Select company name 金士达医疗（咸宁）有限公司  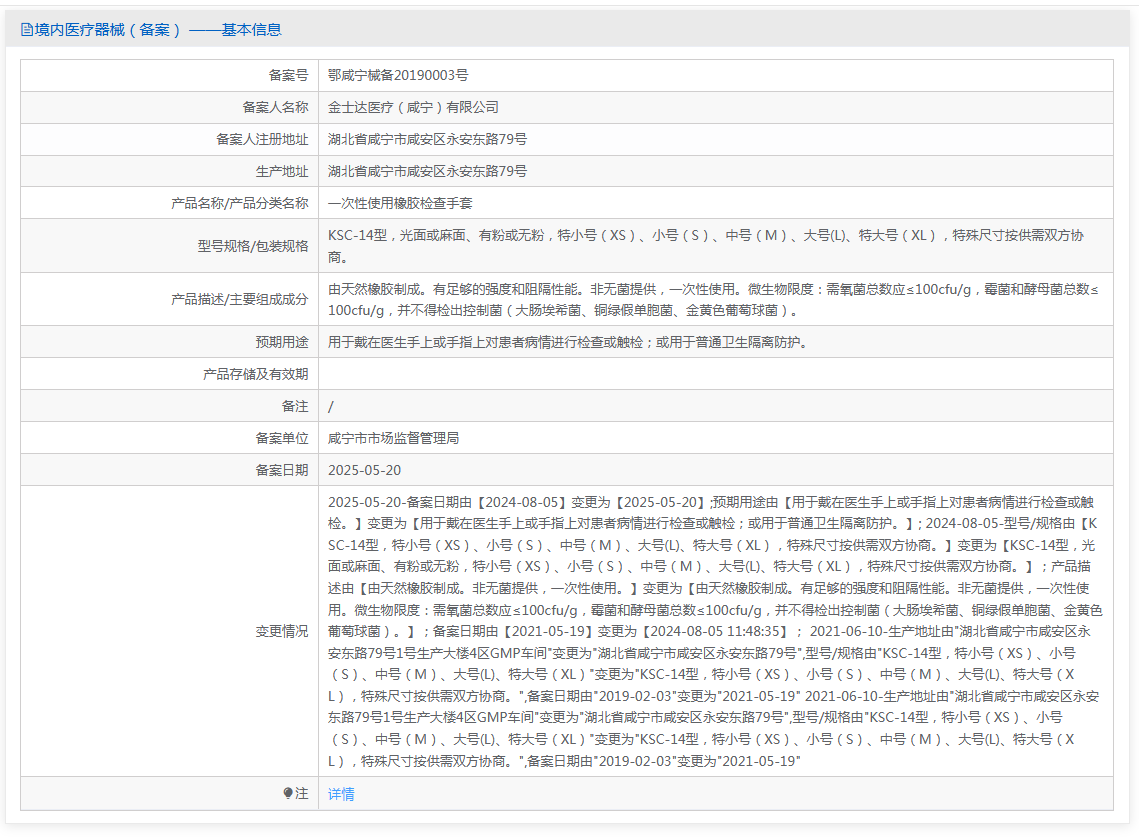[413, 108]
